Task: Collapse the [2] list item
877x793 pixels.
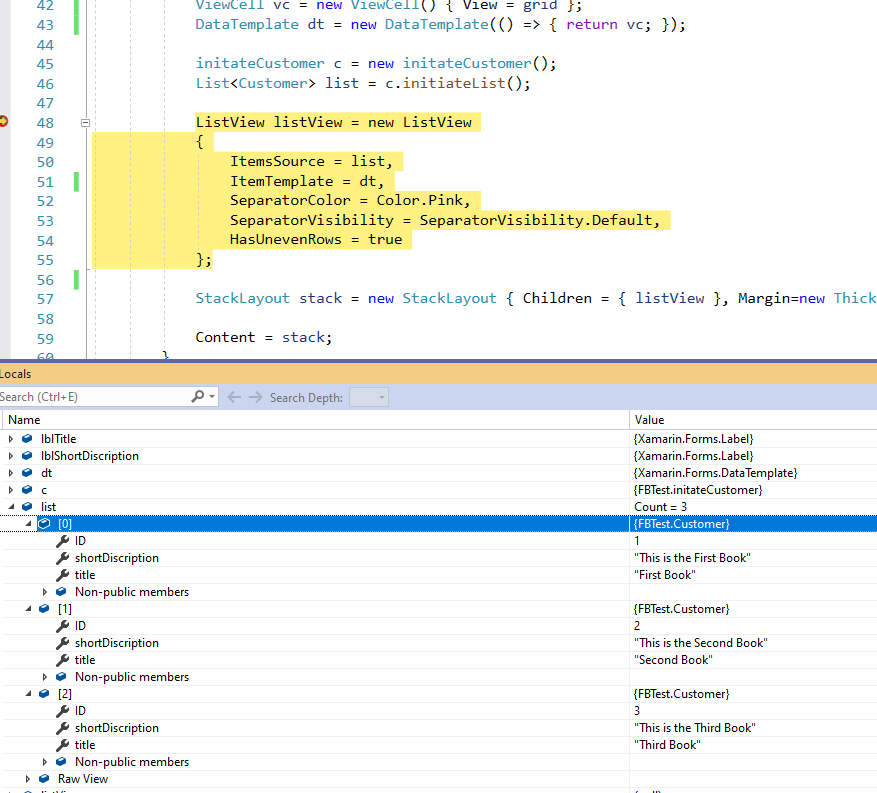Action: 28,693
